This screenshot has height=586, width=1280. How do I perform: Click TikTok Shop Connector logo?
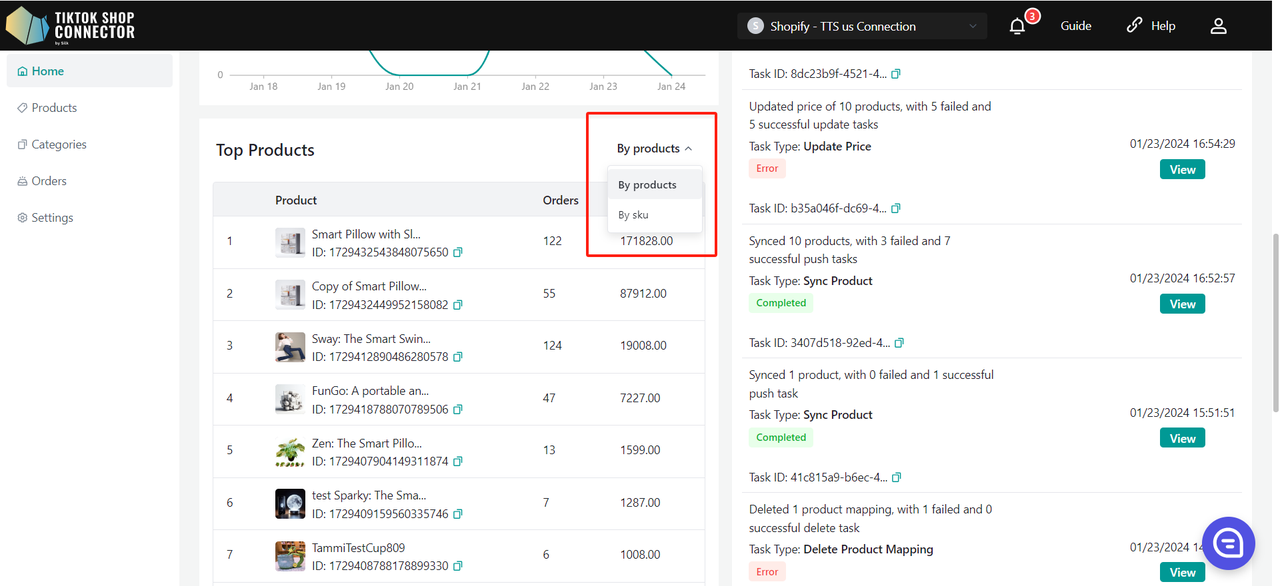(x=70, y=26)
